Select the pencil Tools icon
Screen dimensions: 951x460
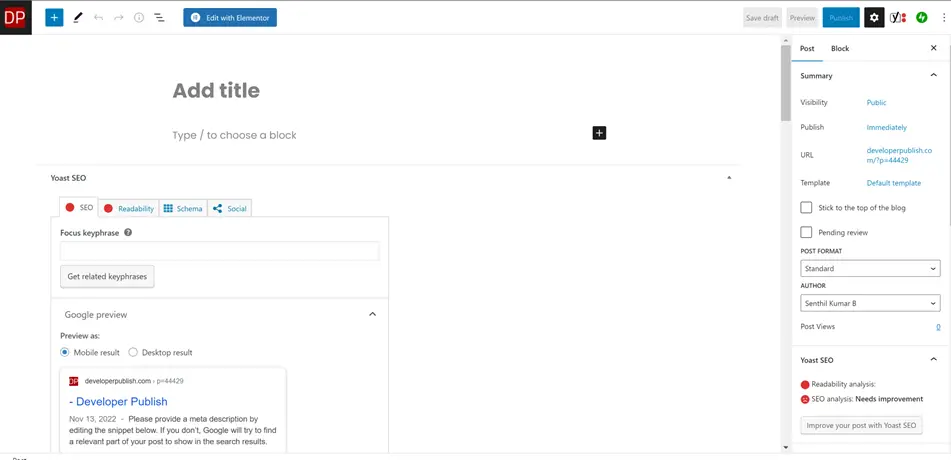78,18
